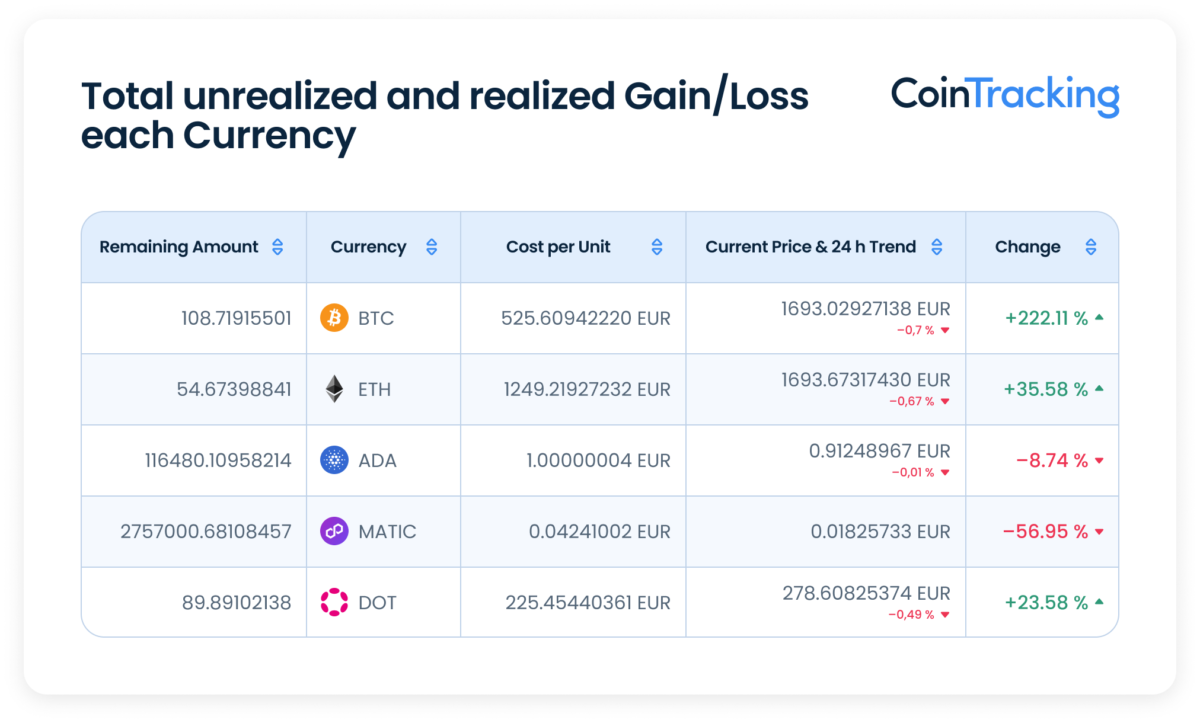Toggle sort order on Change column
The image size is (1200, 723).
pos(1092,246)
